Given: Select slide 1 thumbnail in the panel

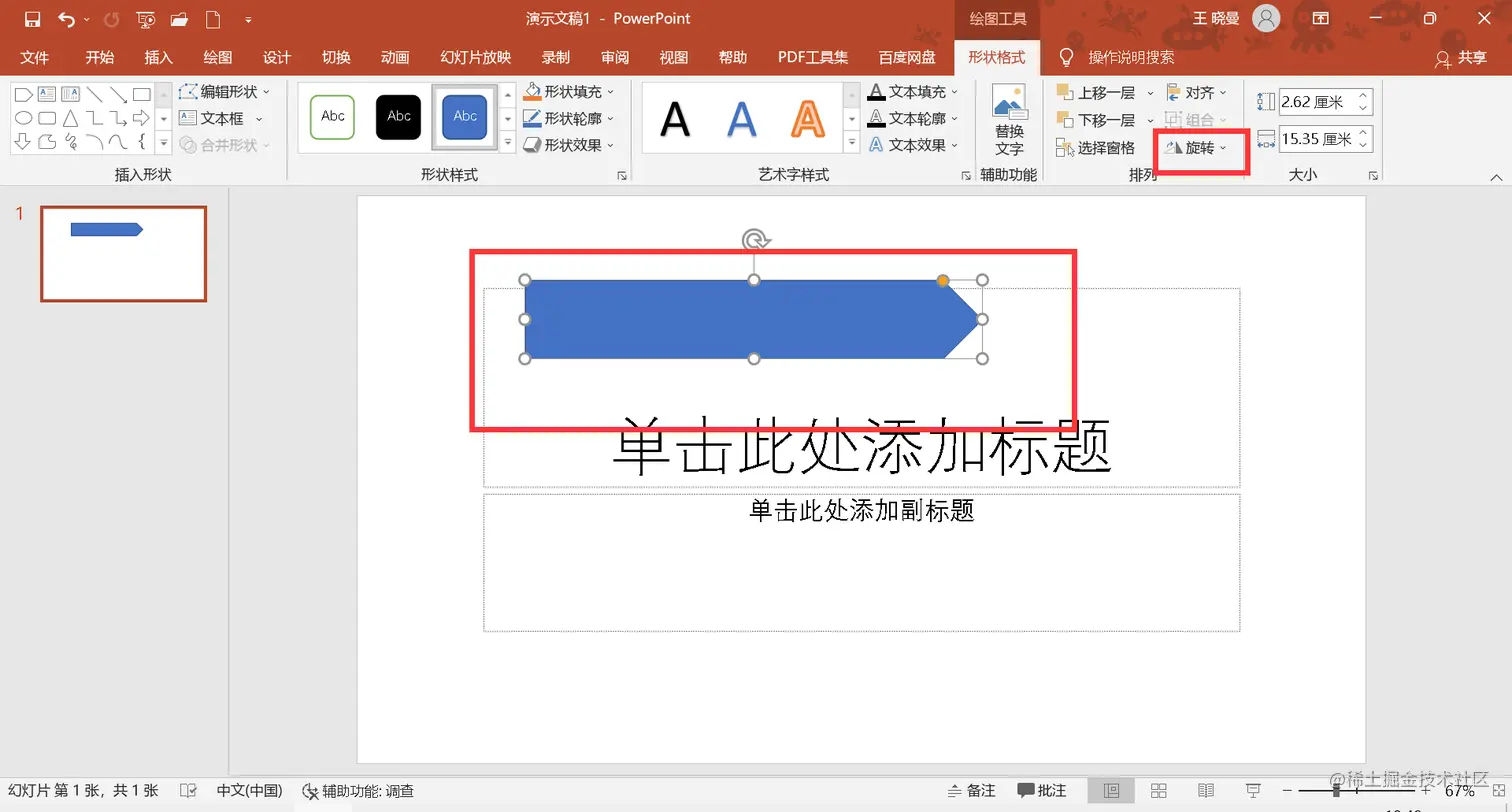Looking at the screenshot, I should [123, 254].
